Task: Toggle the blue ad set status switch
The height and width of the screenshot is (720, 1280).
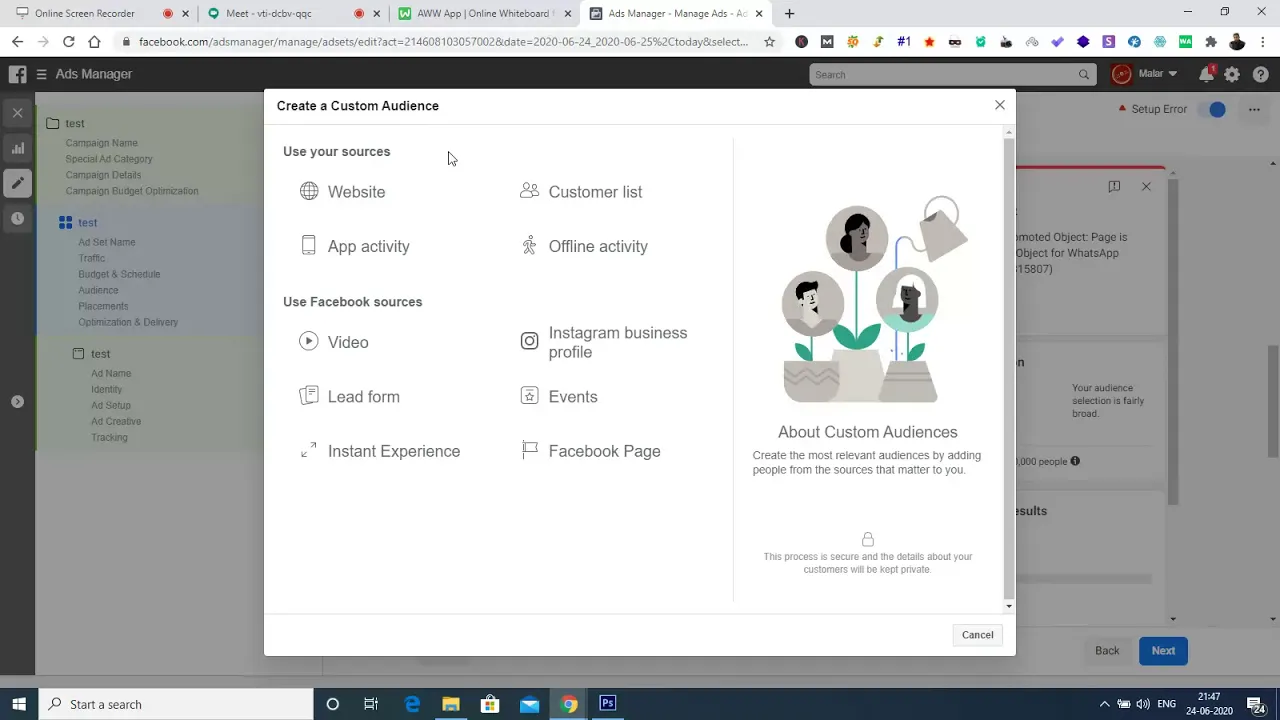Action: point(1216,109)
